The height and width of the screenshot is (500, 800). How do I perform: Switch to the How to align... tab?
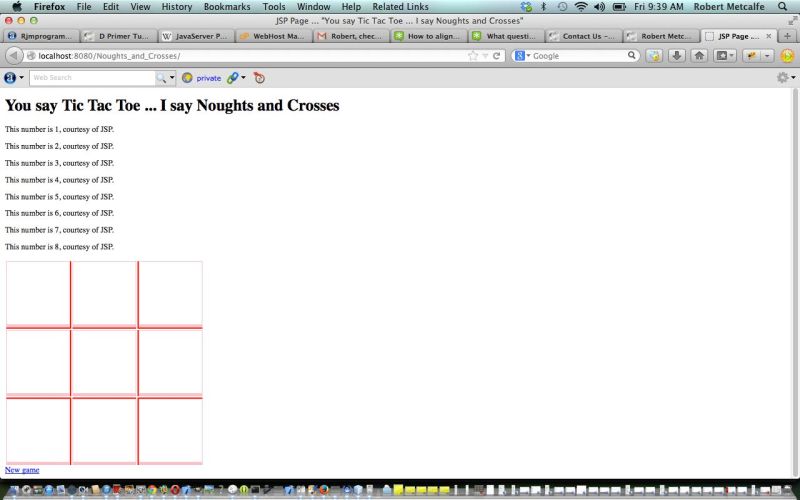pyautogui.click(x=429, y=36)
